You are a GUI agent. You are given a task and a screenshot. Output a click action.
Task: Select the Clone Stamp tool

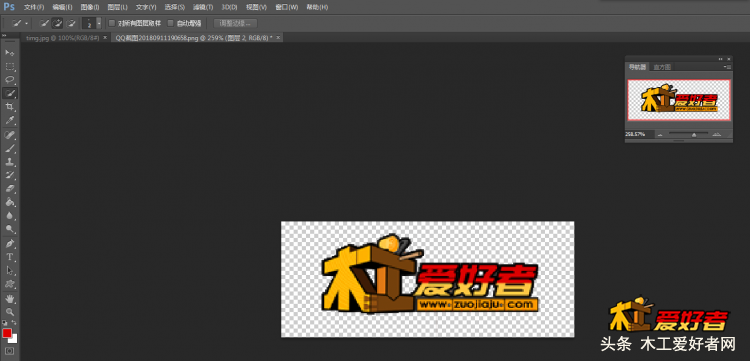click(x=10, y=162)
